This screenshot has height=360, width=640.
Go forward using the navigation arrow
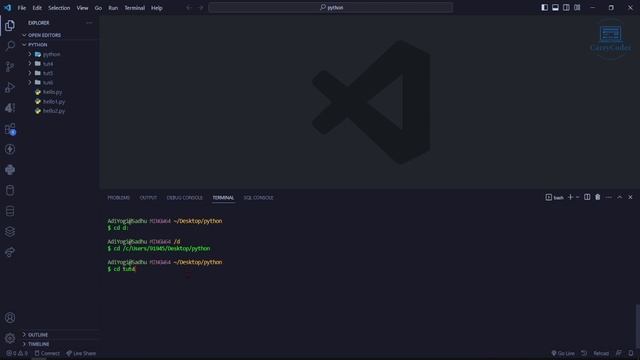(200, 8)
